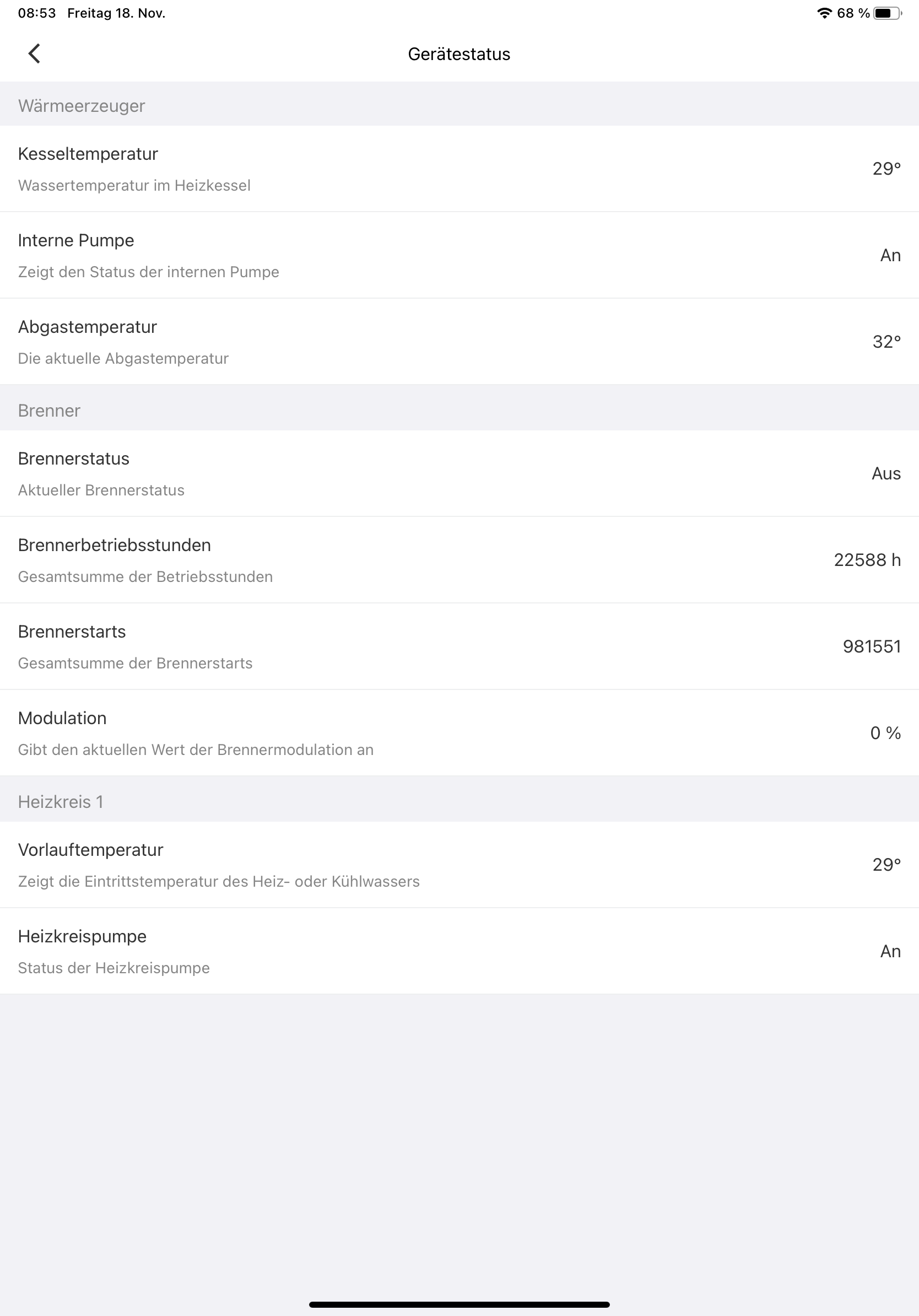
Task: Tap the Modulation row
Action: tap(458, 733)
